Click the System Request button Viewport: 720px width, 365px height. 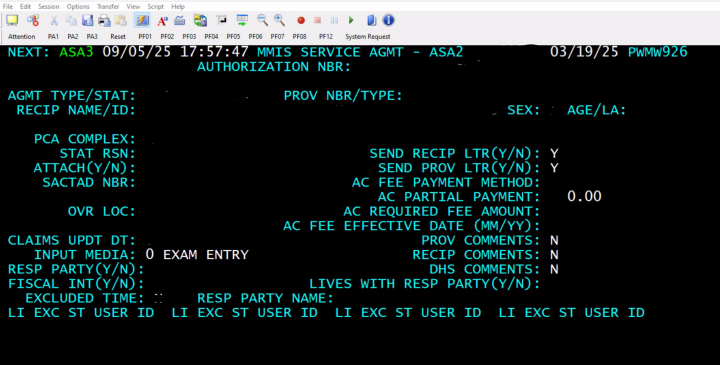368,36
